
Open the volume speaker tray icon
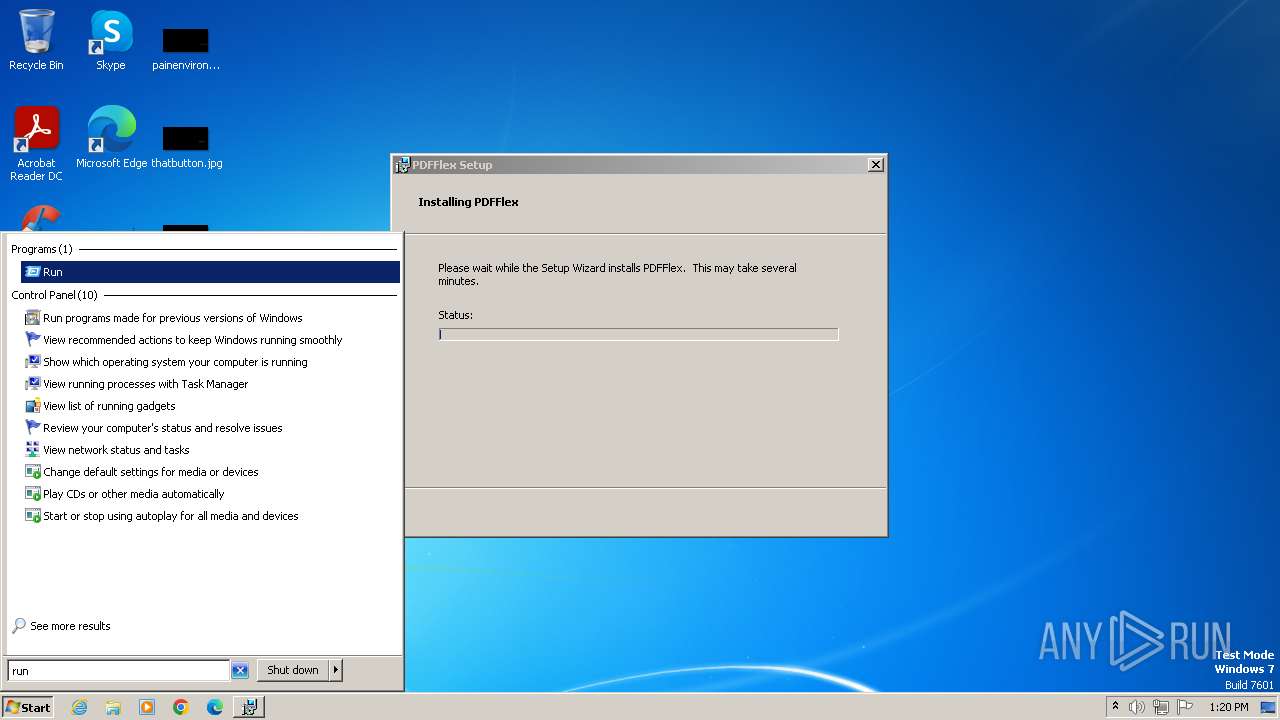pos(1137,707)
